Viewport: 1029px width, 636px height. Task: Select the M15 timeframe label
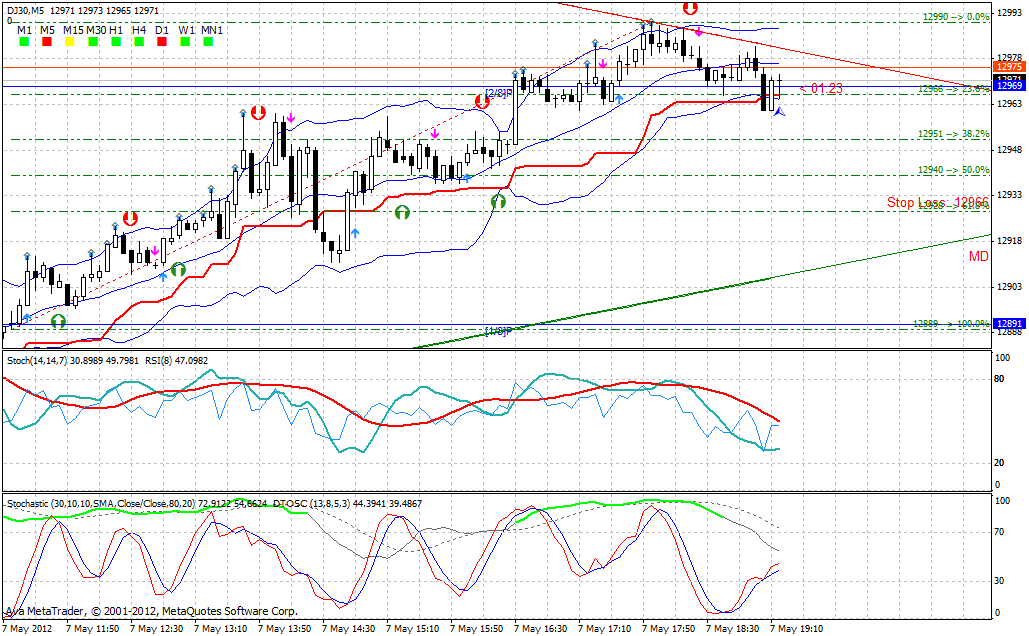point(74,30)
